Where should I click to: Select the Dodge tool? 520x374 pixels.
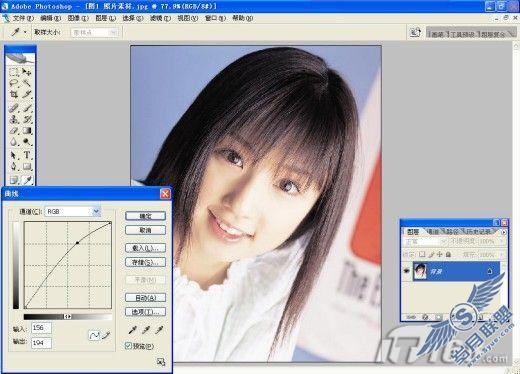pos(27,142)
